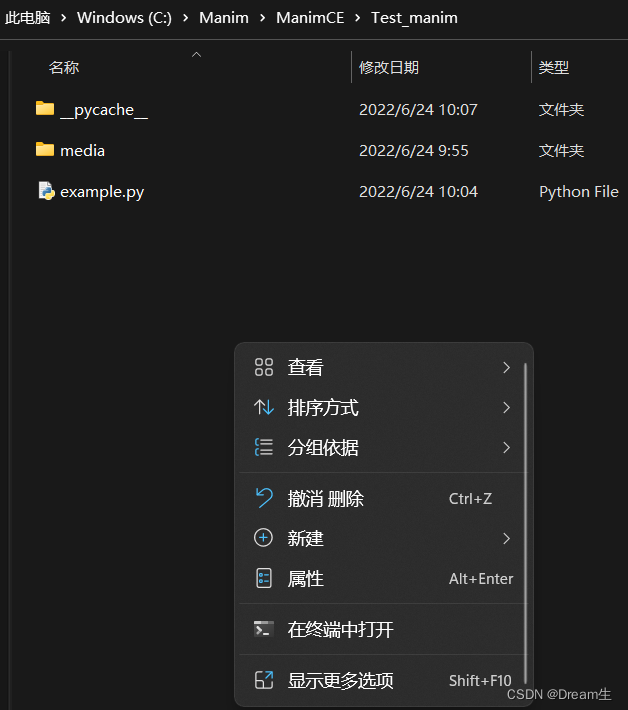Screen dimensions: 628x710
Task: Click the Show more options expand icon
Action: coord(264,680)
